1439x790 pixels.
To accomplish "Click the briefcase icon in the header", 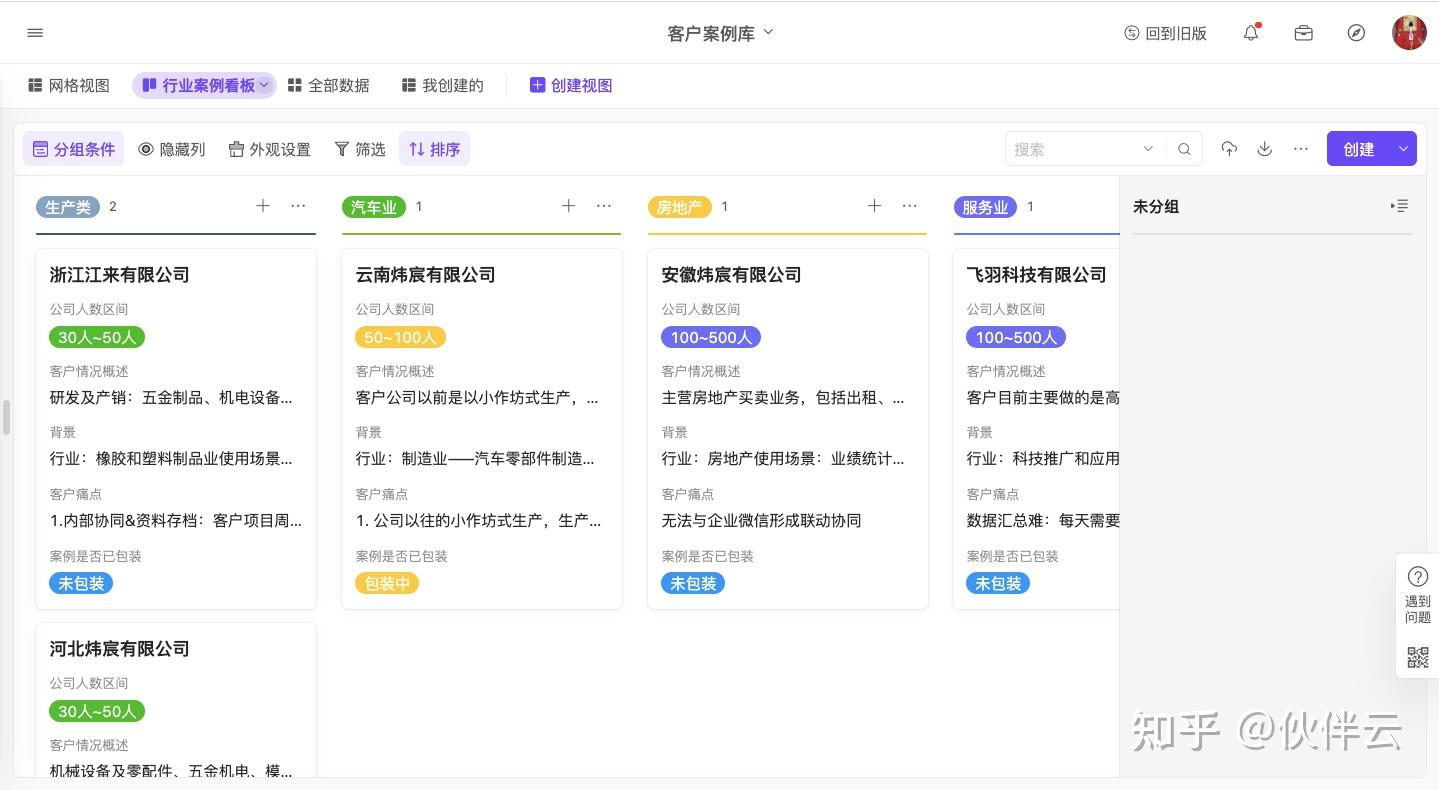I will click(1303, 33).
